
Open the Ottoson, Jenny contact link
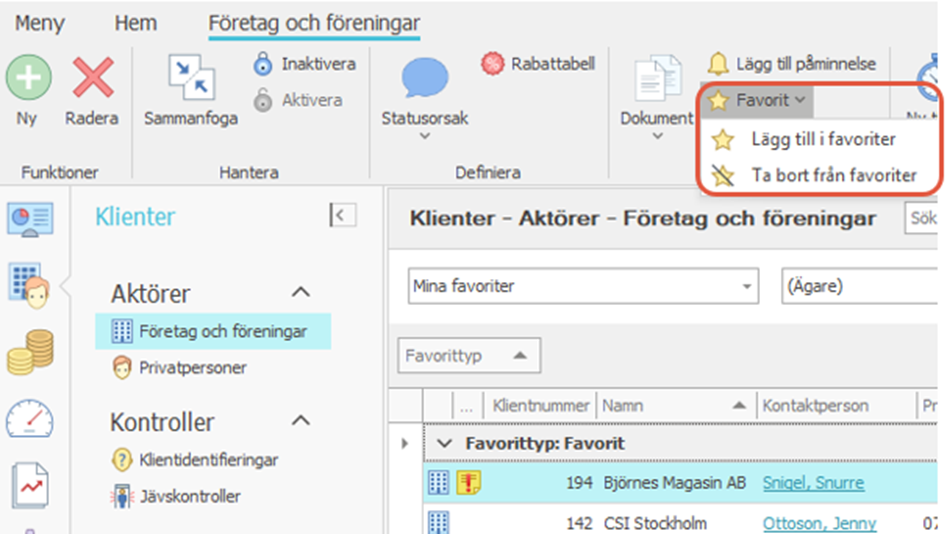[x=818, y=523]
